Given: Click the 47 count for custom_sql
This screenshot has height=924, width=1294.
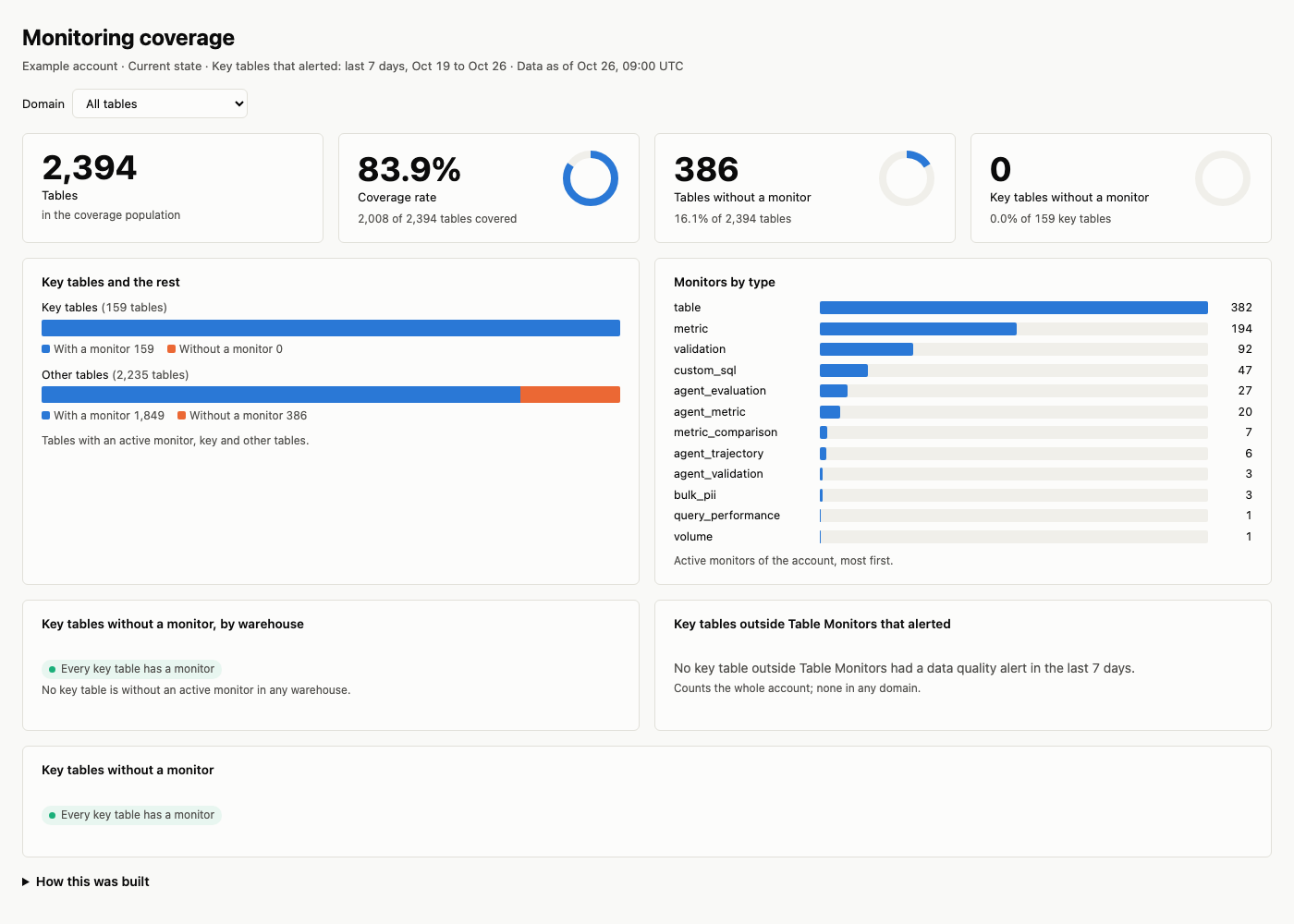Looking at the screenshot, I should (1245, 371).
